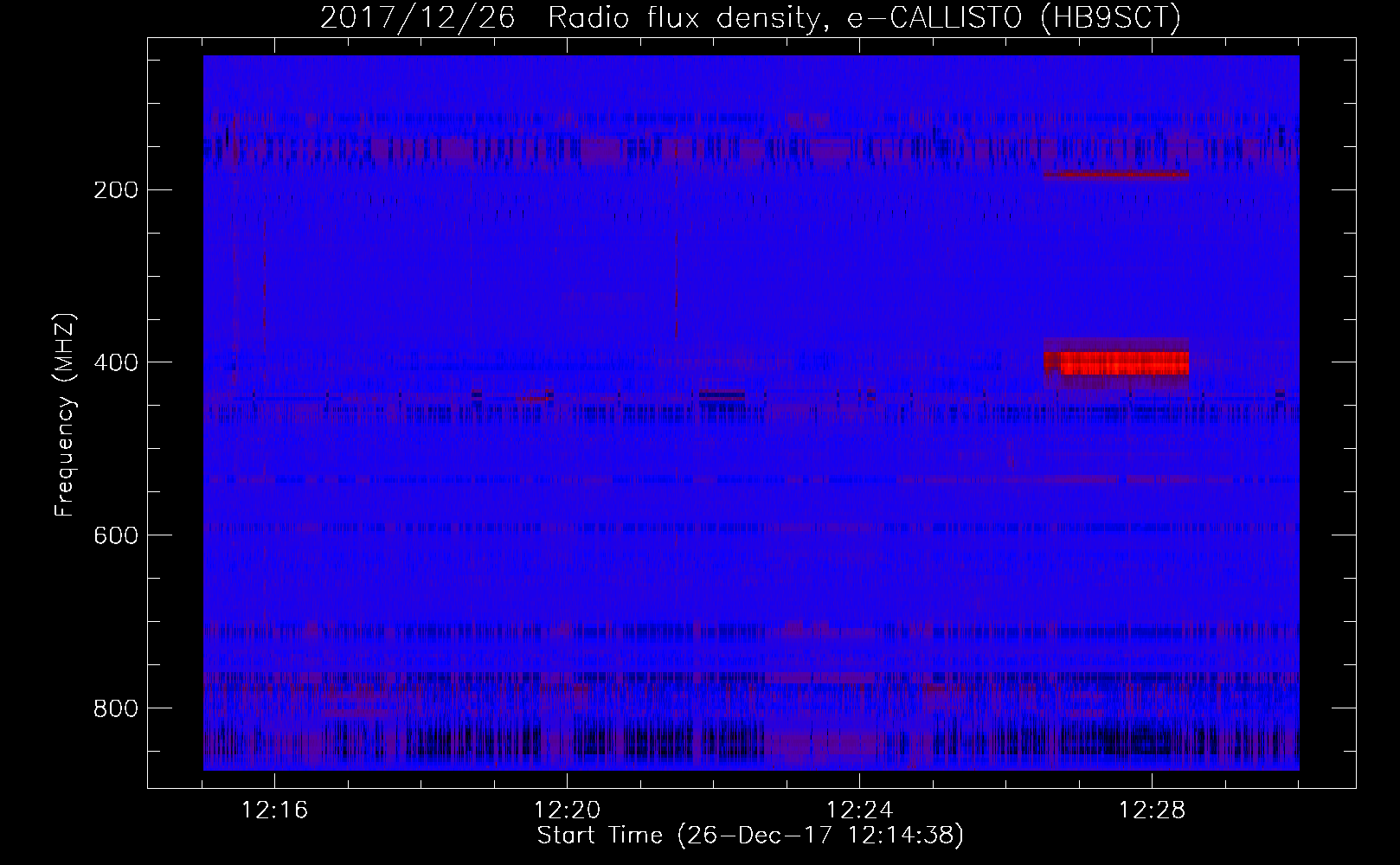
Task: Click the 'Frequency (MHZ)' axis label
Action: (x=64, y=414)
